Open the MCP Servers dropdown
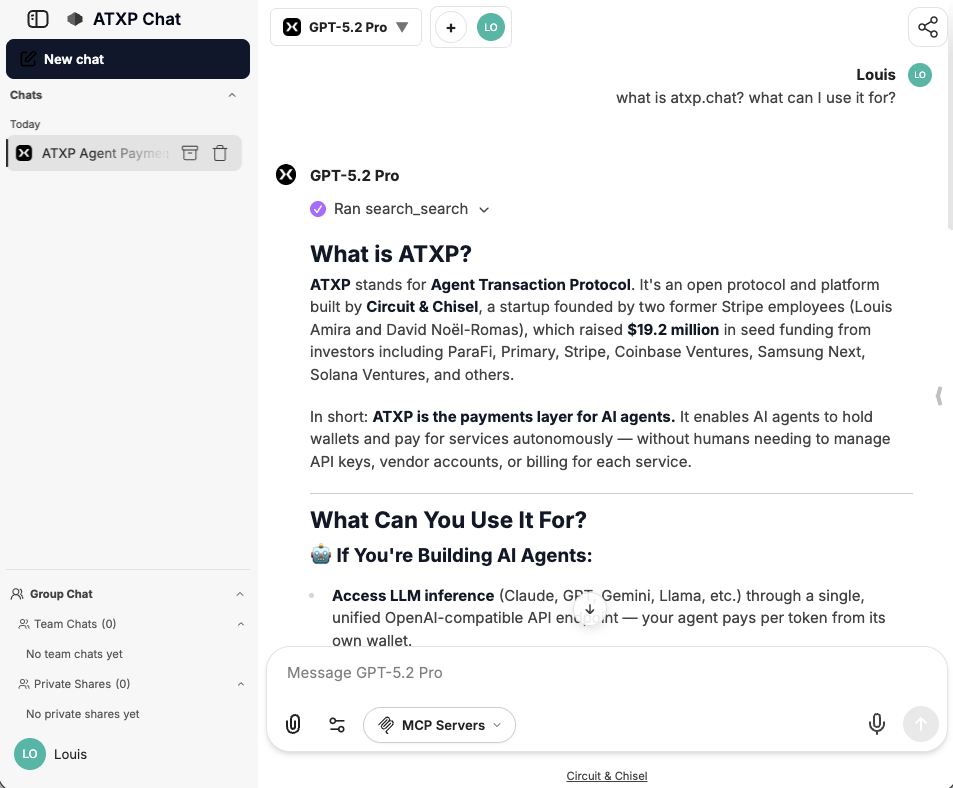This screenshot has height=788, width=953. coord(439,723)
